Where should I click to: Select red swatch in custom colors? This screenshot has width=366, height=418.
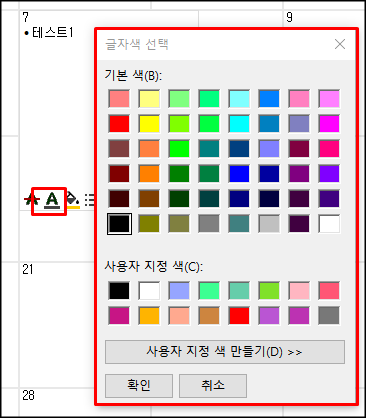(239, 316)
